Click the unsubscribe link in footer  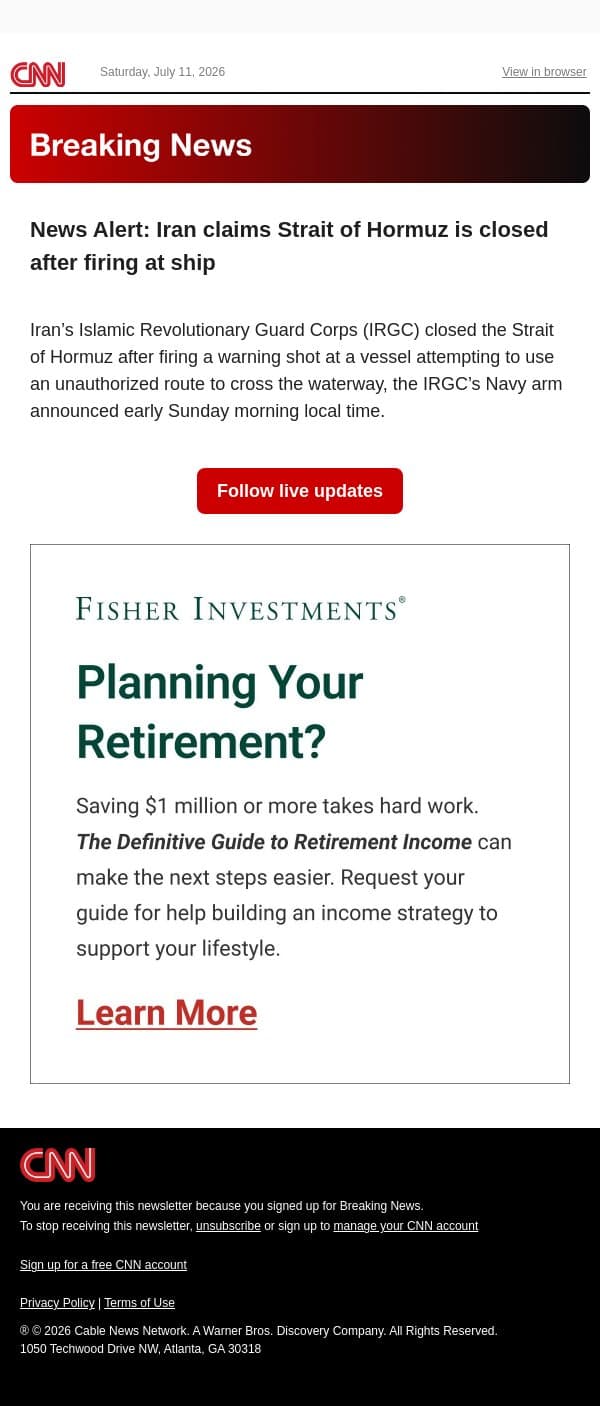click(x=228, y=1226)
